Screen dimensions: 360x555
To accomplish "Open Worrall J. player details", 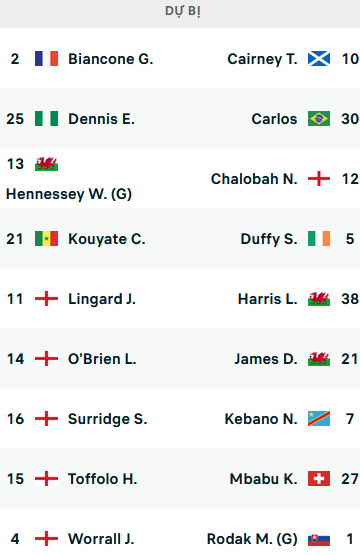I will pos(101,539).
